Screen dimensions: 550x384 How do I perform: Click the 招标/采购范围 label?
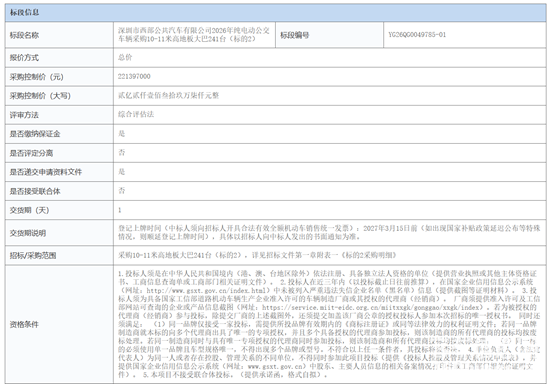point(33,256)
